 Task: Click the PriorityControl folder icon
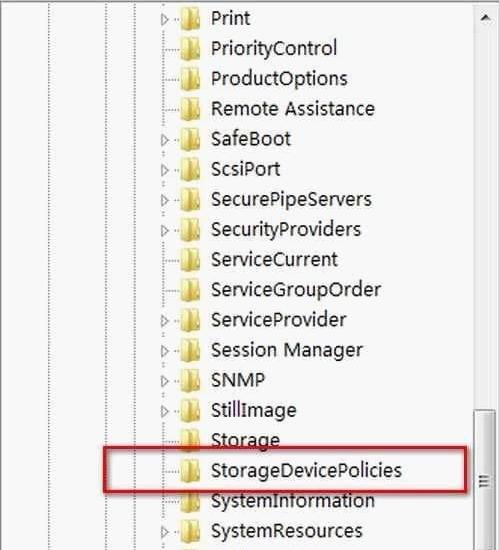click(190, 49)
